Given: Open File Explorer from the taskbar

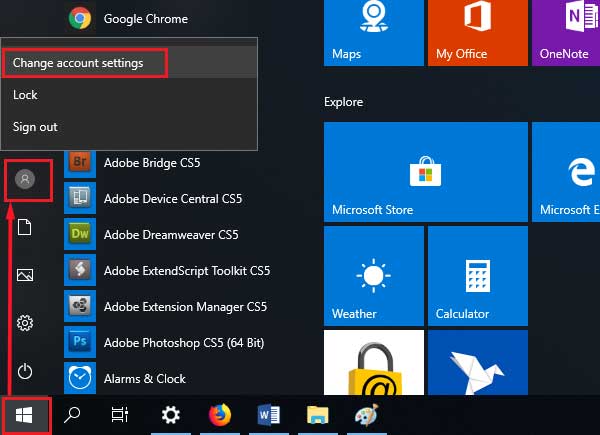Looking at the screenshot, I should [x=318, y=415].
